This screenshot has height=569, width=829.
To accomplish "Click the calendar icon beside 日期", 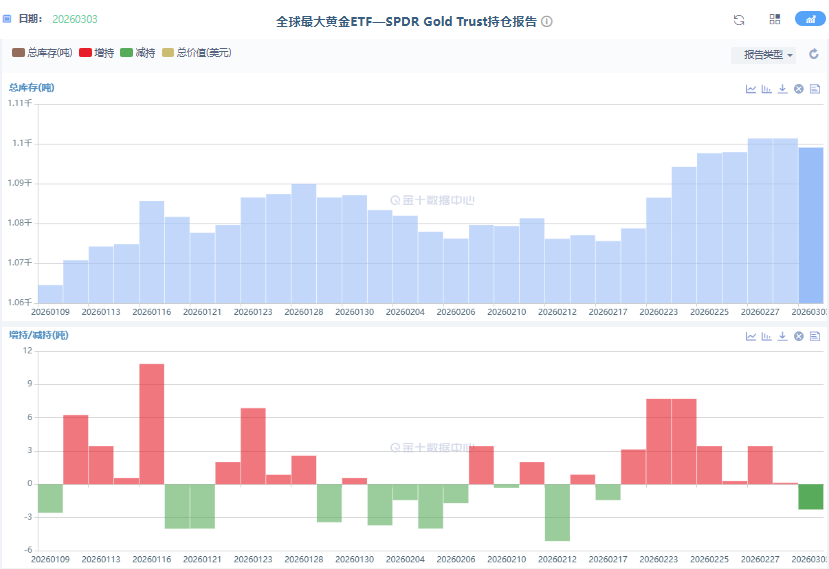I will [x=7, y=19].
